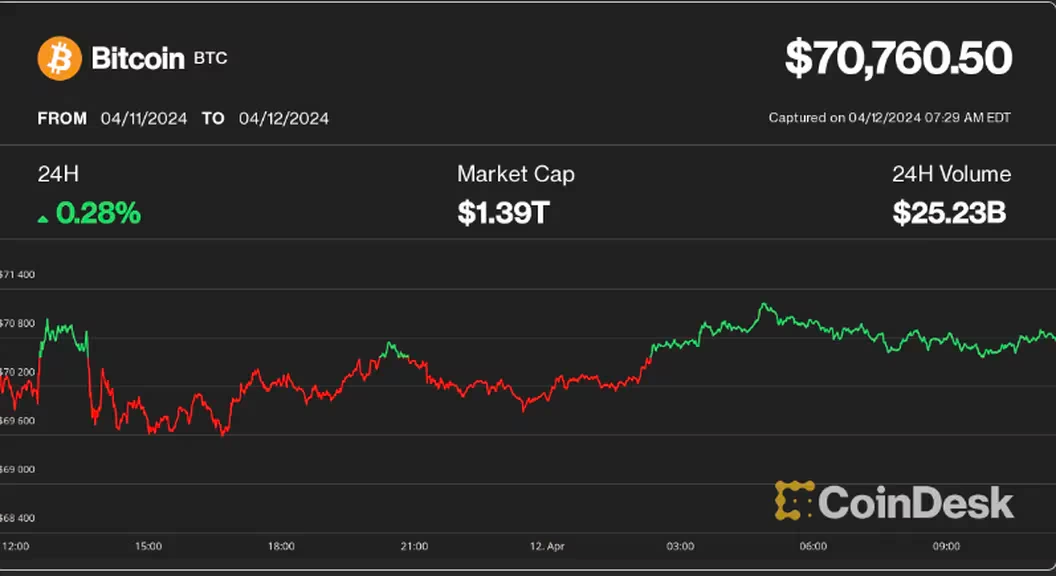Click the orange Bitcoin logo icon
The width and height of the screenshot is (1056, 576).
click(x=59, y=59)
